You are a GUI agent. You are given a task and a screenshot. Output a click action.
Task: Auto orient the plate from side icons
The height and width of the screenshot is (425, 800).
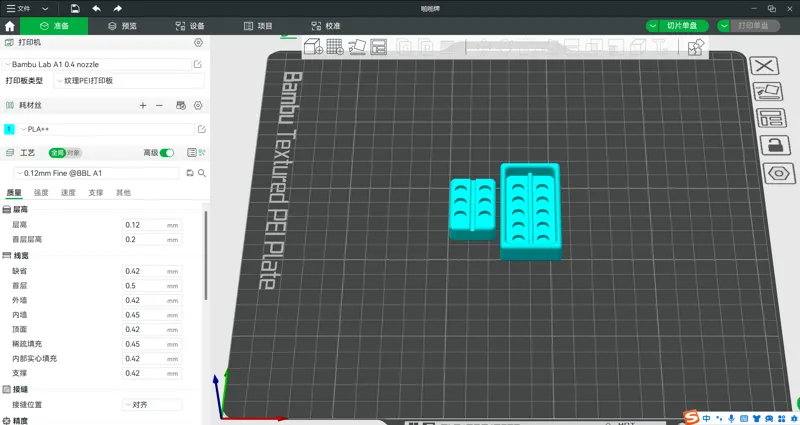768,92
